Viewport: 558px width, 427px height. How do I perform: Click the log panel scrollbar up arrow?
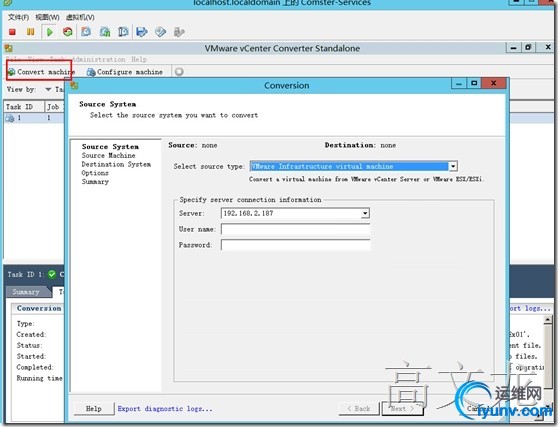pyautogui.click(x=548, y=320)
